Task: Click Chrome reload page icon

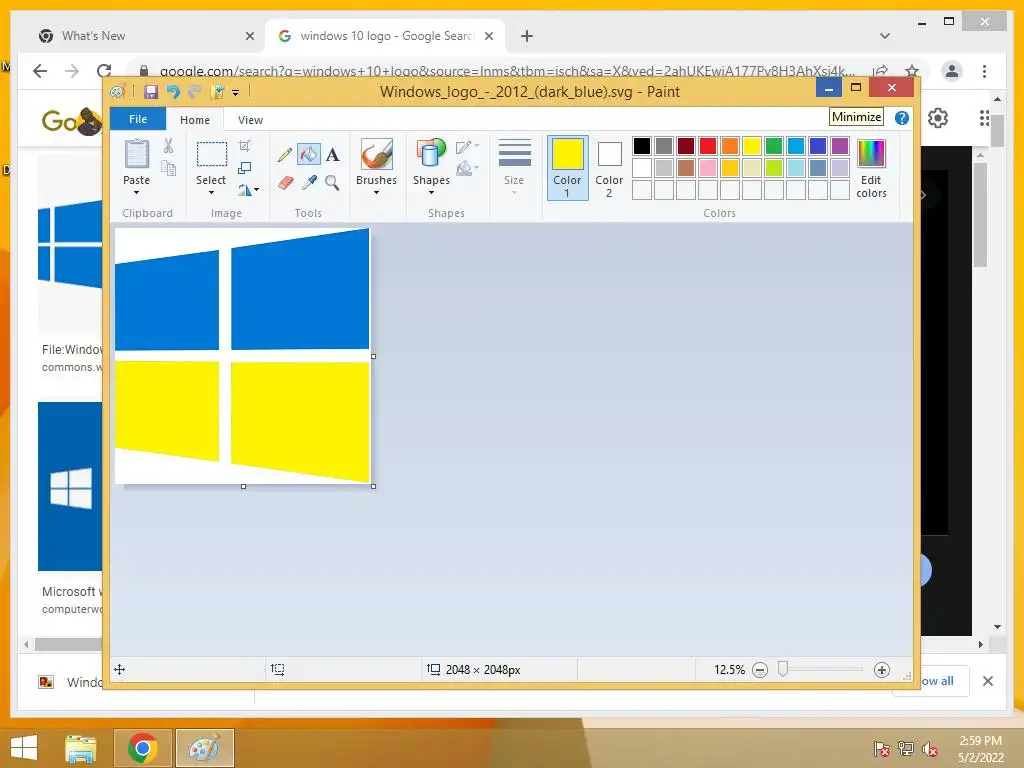Action: [x=104, y=71]
